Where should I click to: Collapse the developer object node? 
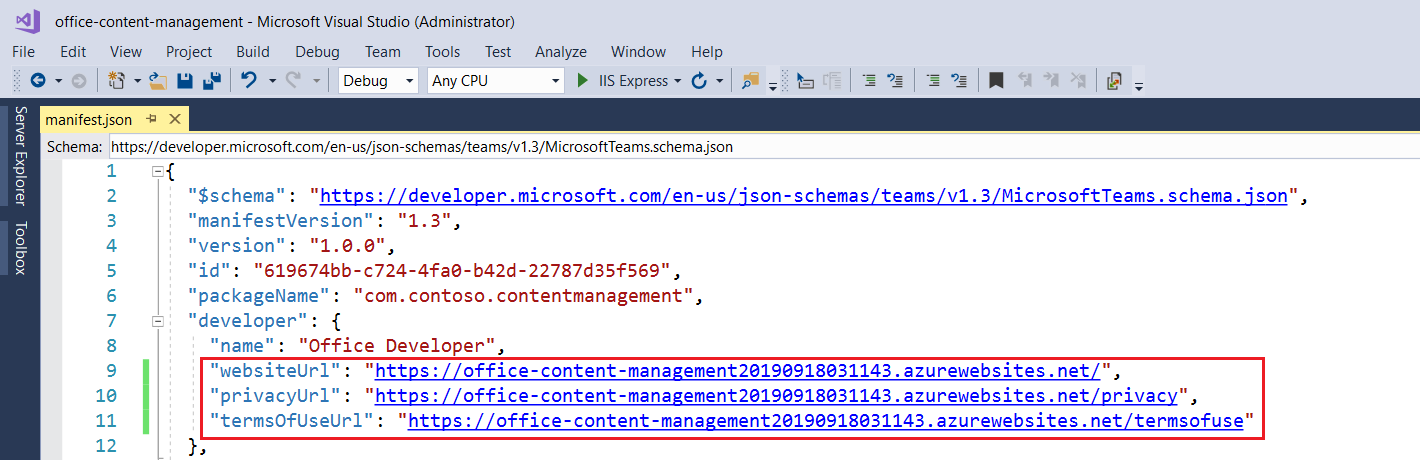coord(157,321)
